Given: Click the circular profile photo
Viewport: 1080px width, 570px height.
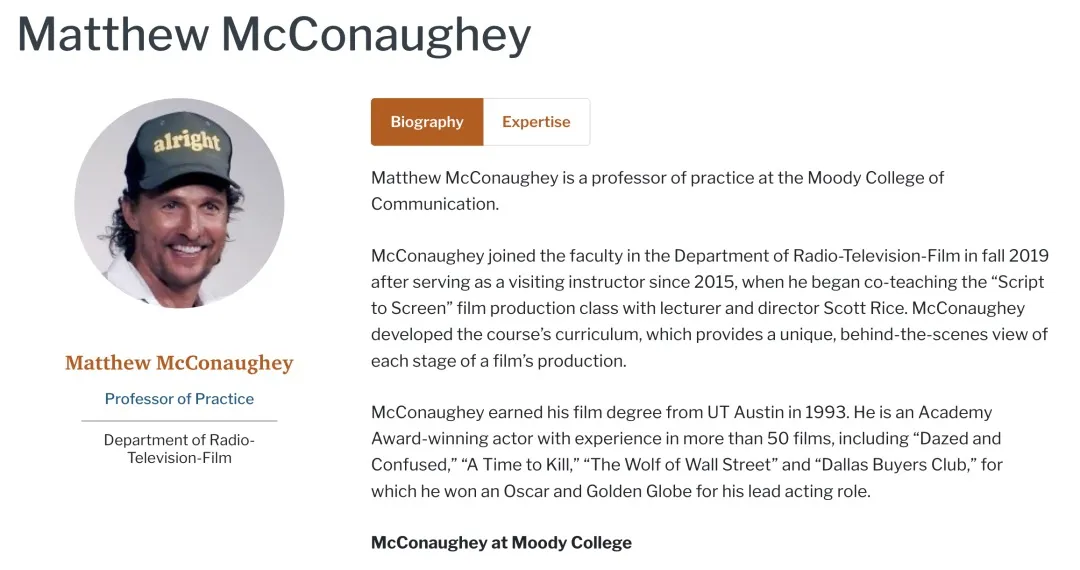Looking at the screenshot, I should pos(180,203).
